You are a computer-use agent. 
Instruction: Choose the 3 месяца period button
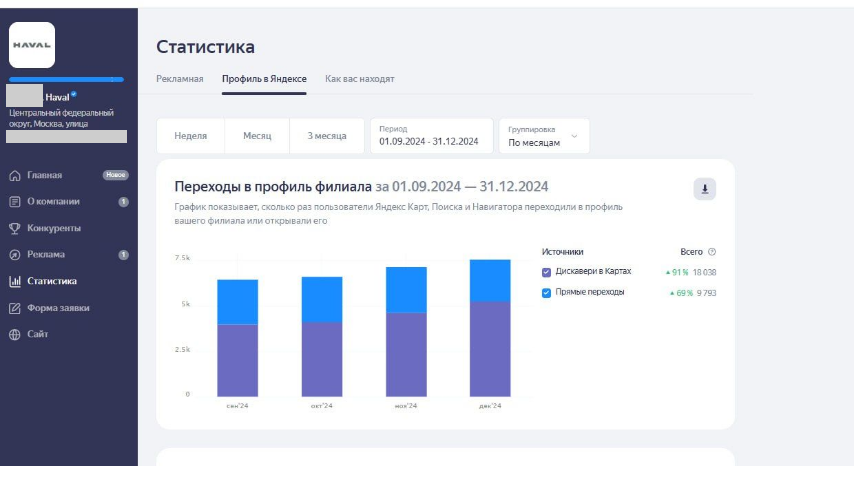(327, 136)
